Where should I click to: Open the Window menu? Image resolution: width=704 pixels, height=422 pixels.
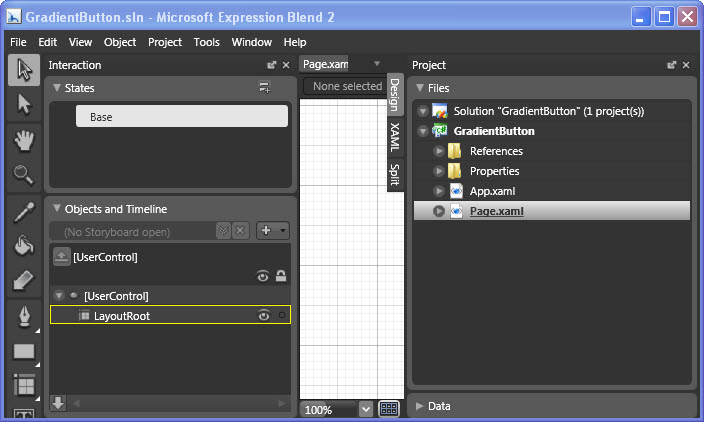tap(251, 42)
